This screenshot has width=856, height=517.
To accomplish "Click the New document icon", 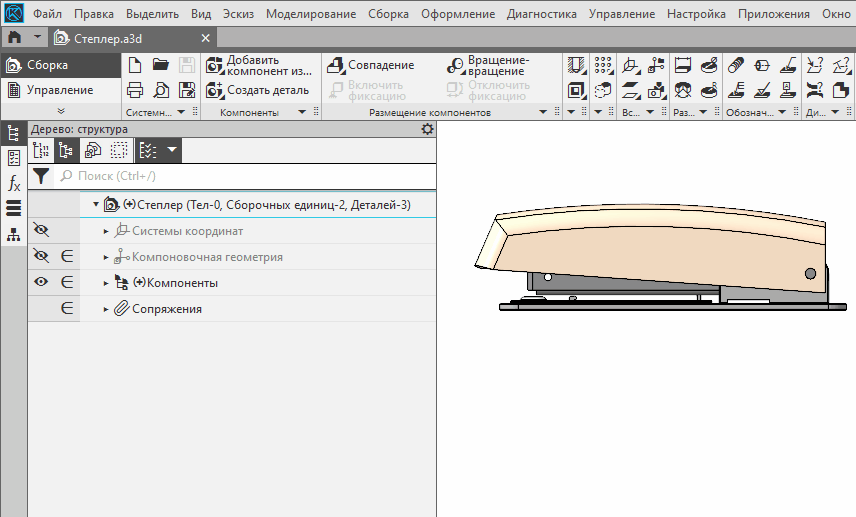I will click(135, 65).
